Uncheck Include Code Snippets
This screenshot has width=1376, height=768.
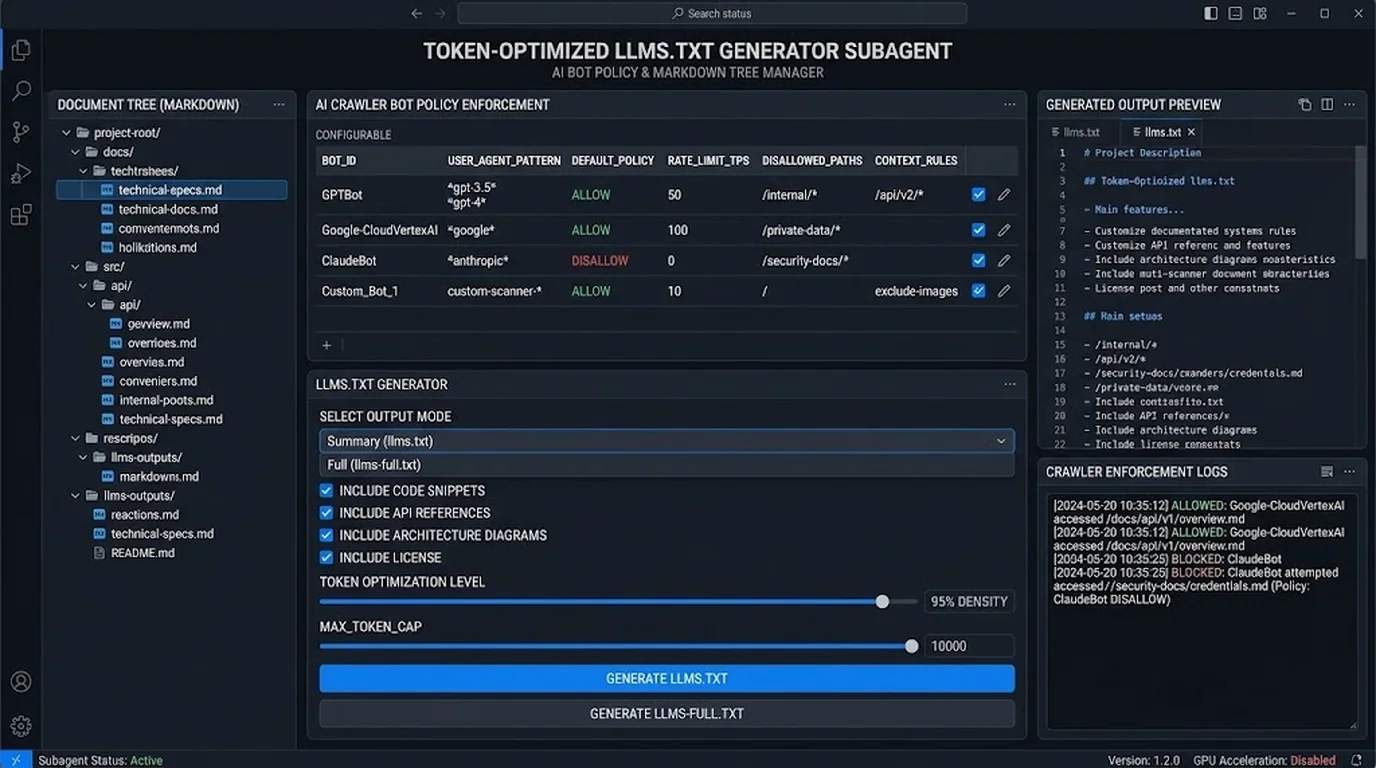[326, 491]
